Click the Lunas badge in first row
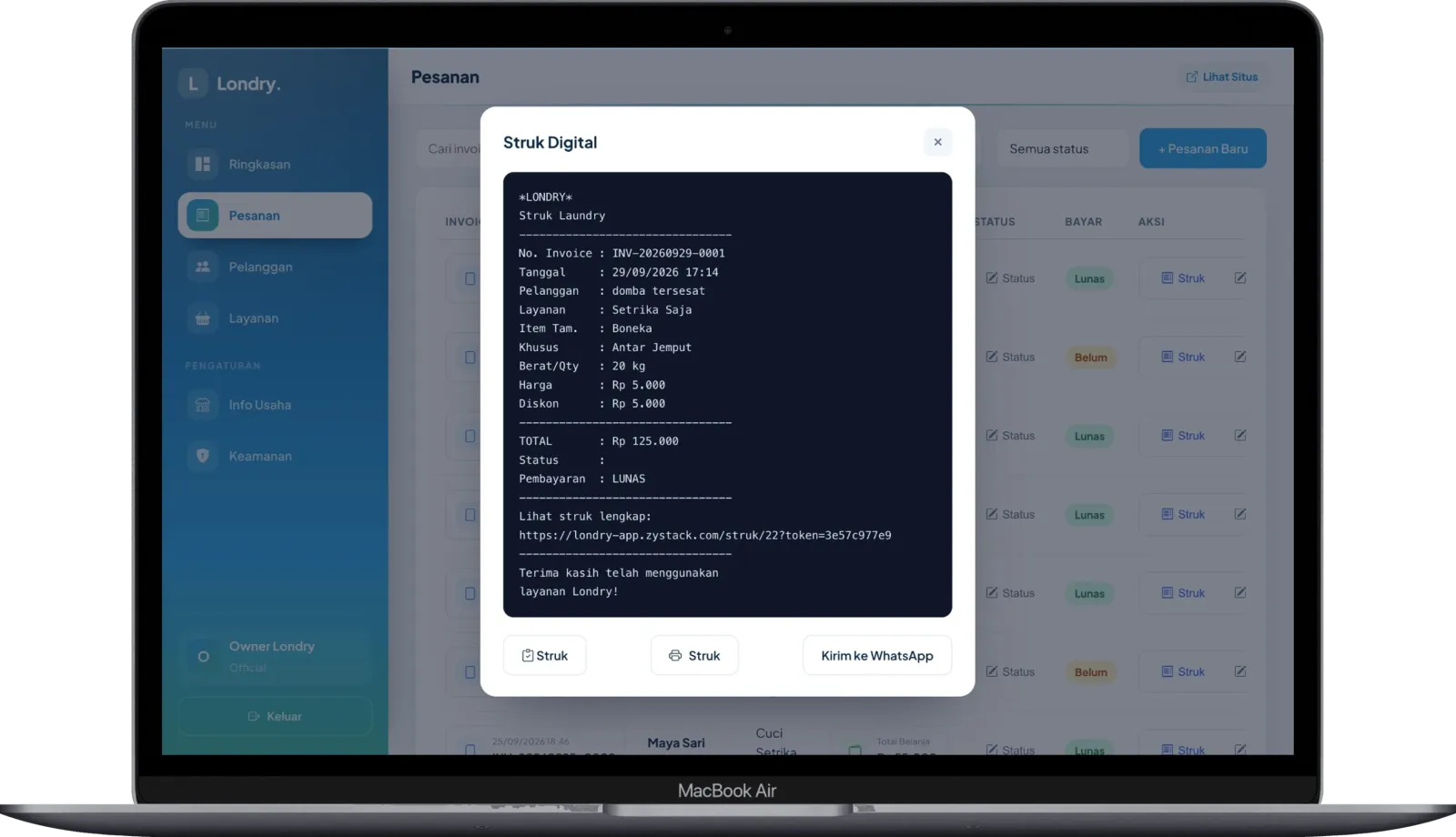This screenshot has width=1456, height=837. tap(1089, 278)
